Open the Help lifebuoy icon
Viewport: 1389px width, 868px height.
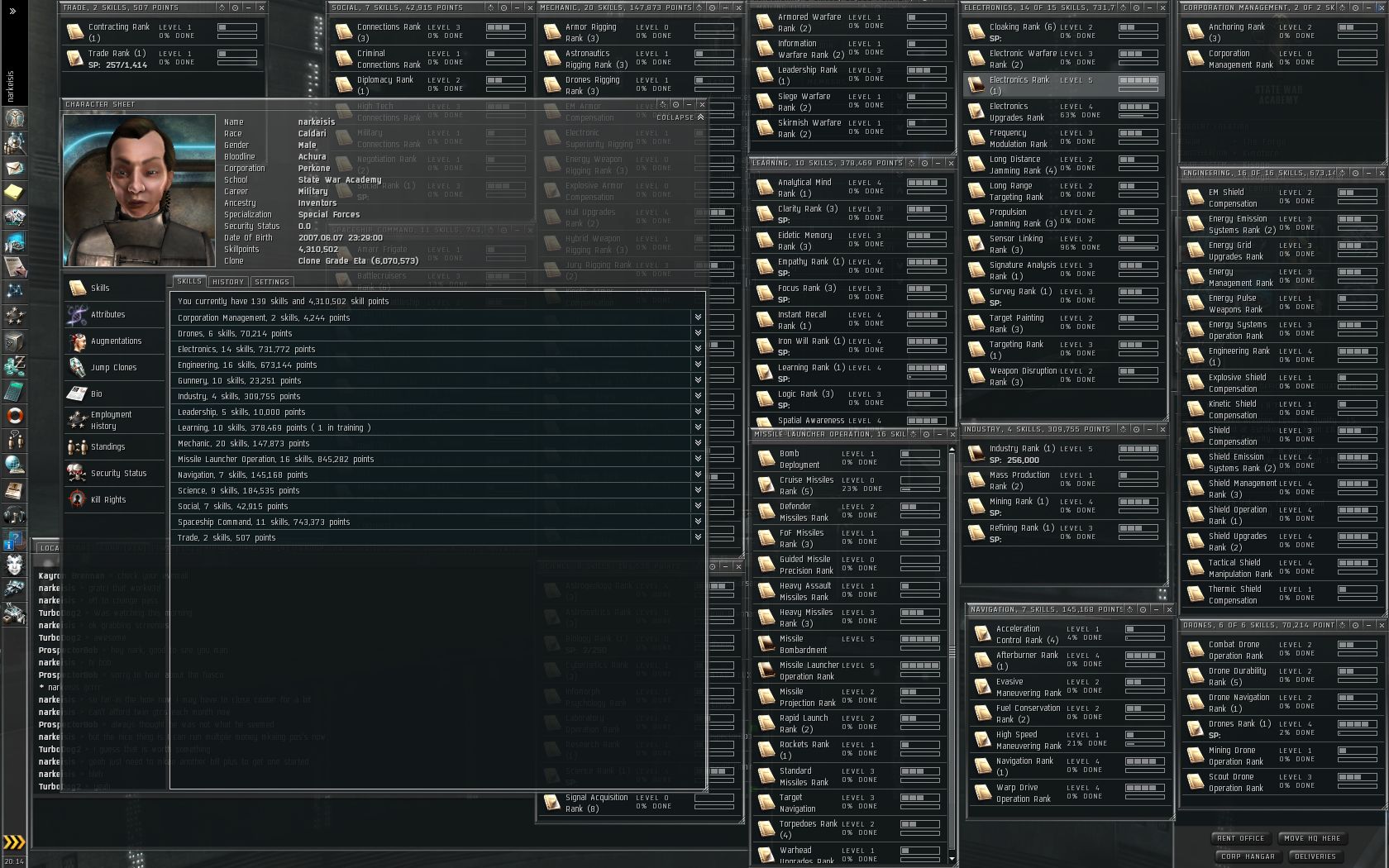pos(14,416)
